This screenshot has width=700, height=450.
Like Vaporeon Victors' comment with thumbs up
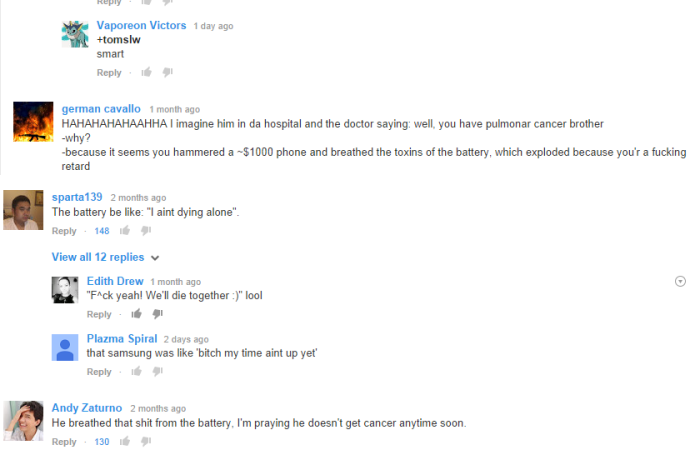coord(146,72)
